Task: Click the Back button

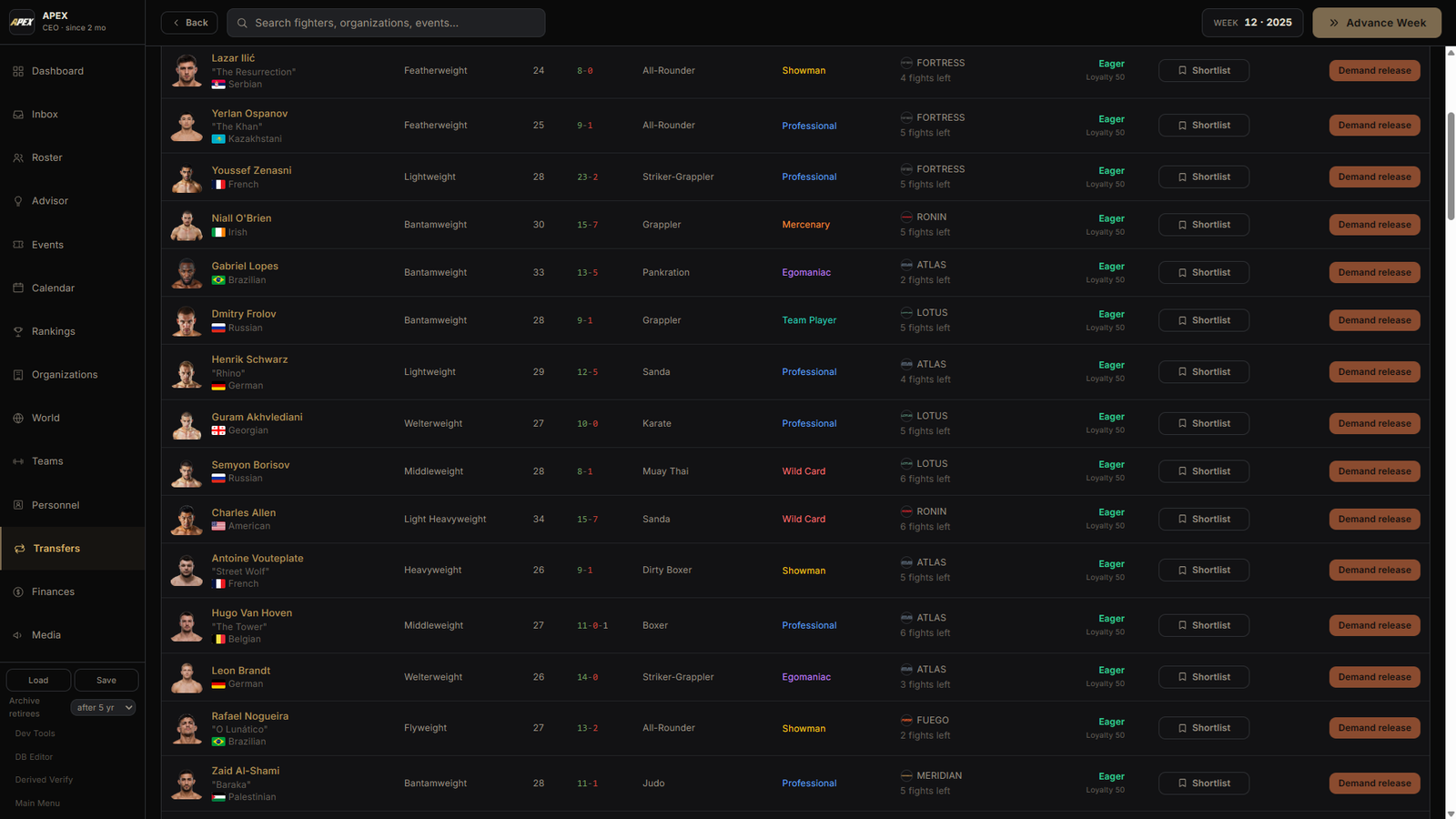Action: pyautogui.click(x=189, y=23)
